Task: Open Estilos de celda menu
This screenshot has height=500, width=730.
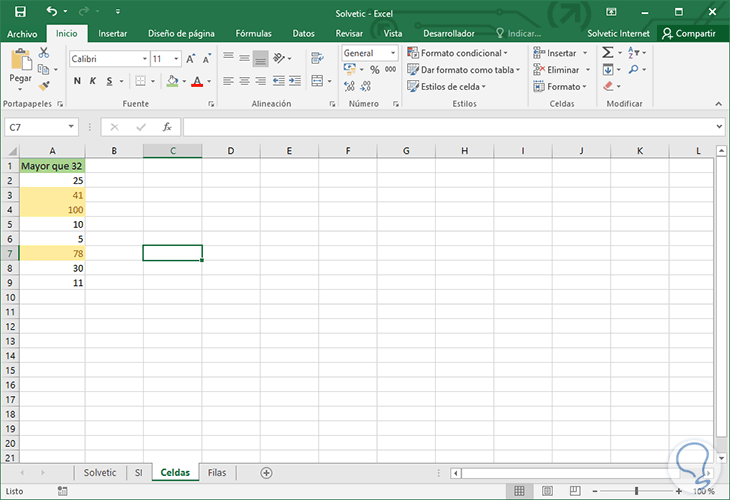Action: tap(446, 87)
